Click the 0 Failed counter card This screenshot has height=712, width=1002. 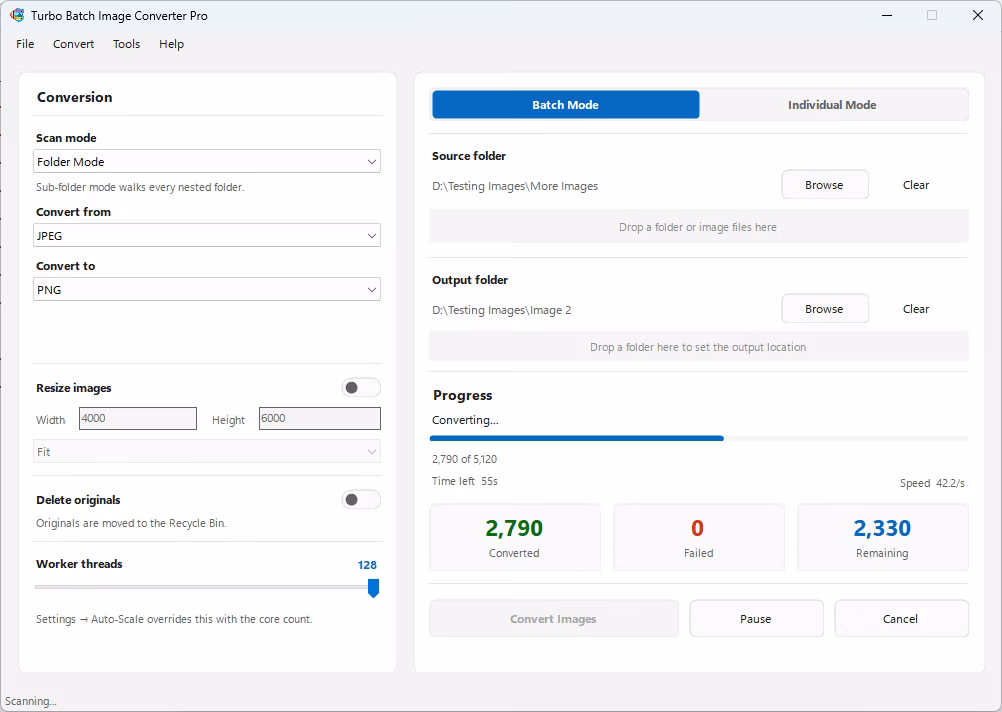point(698,538)
